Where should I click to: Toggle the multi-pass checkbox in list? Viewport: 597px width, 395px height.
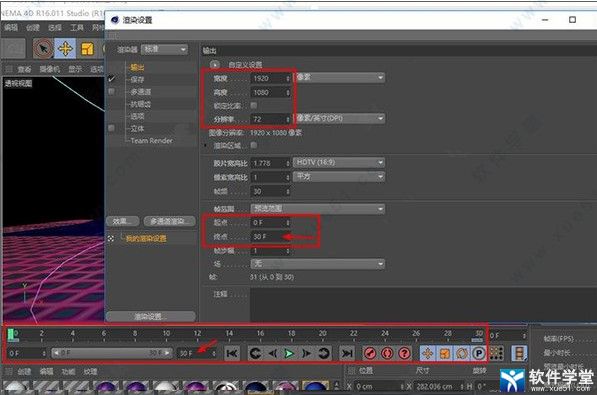click(111, 91)
